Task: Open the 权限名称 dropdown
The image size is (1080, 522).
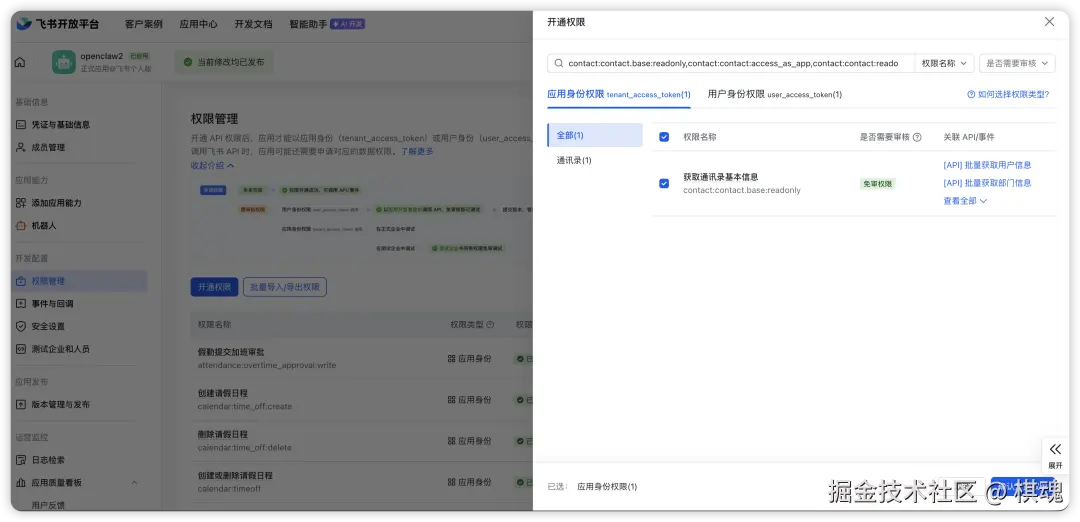Action: pos(944,63)
